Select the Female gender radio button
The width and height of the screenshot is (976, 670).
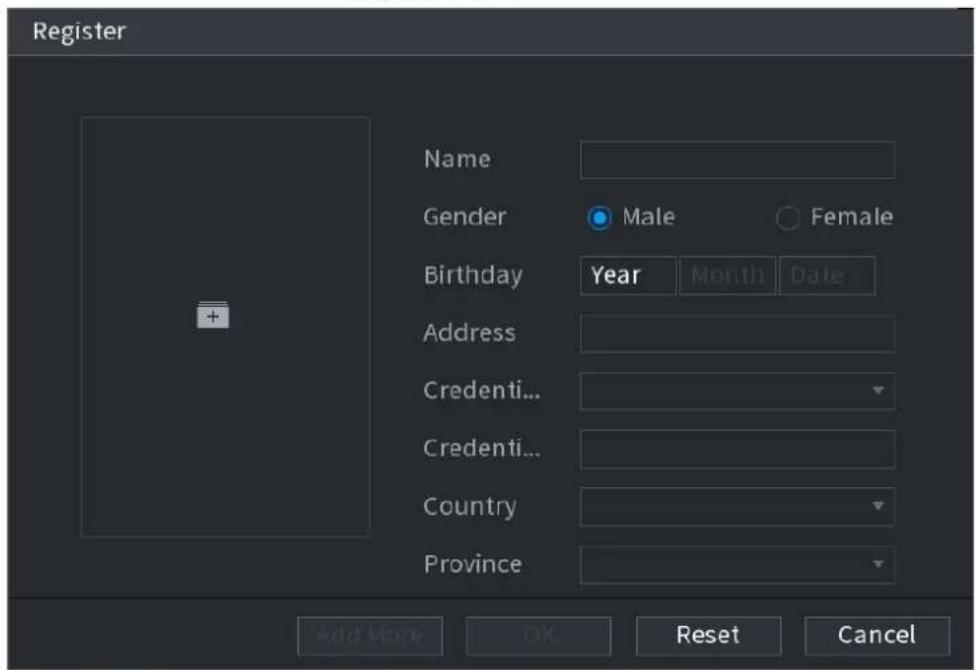(x=787, y=218)
